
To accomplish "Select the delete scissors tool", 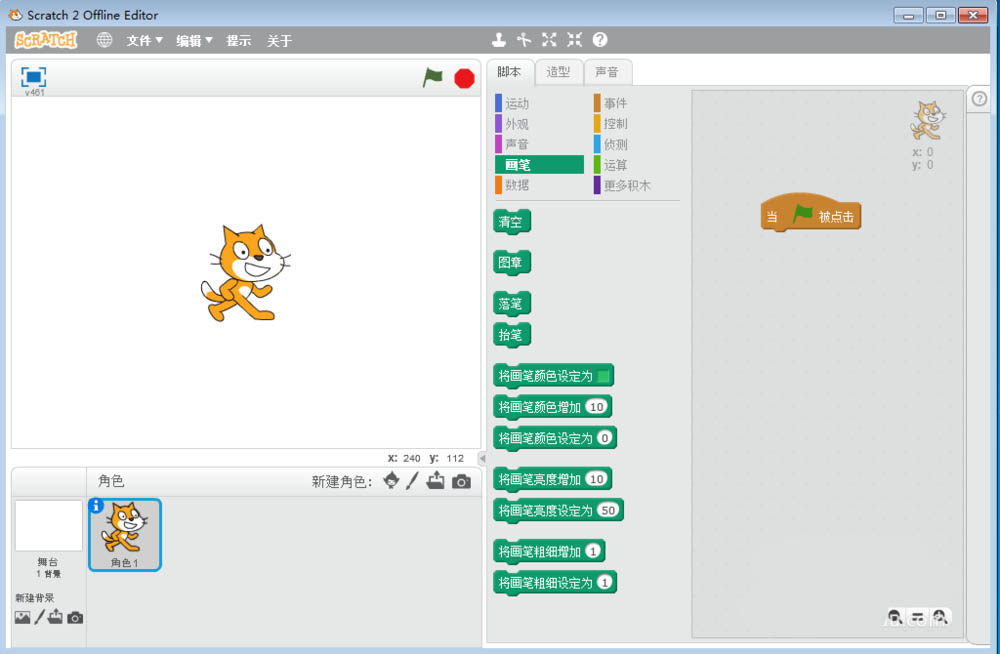I will click(x=524, y=40).
